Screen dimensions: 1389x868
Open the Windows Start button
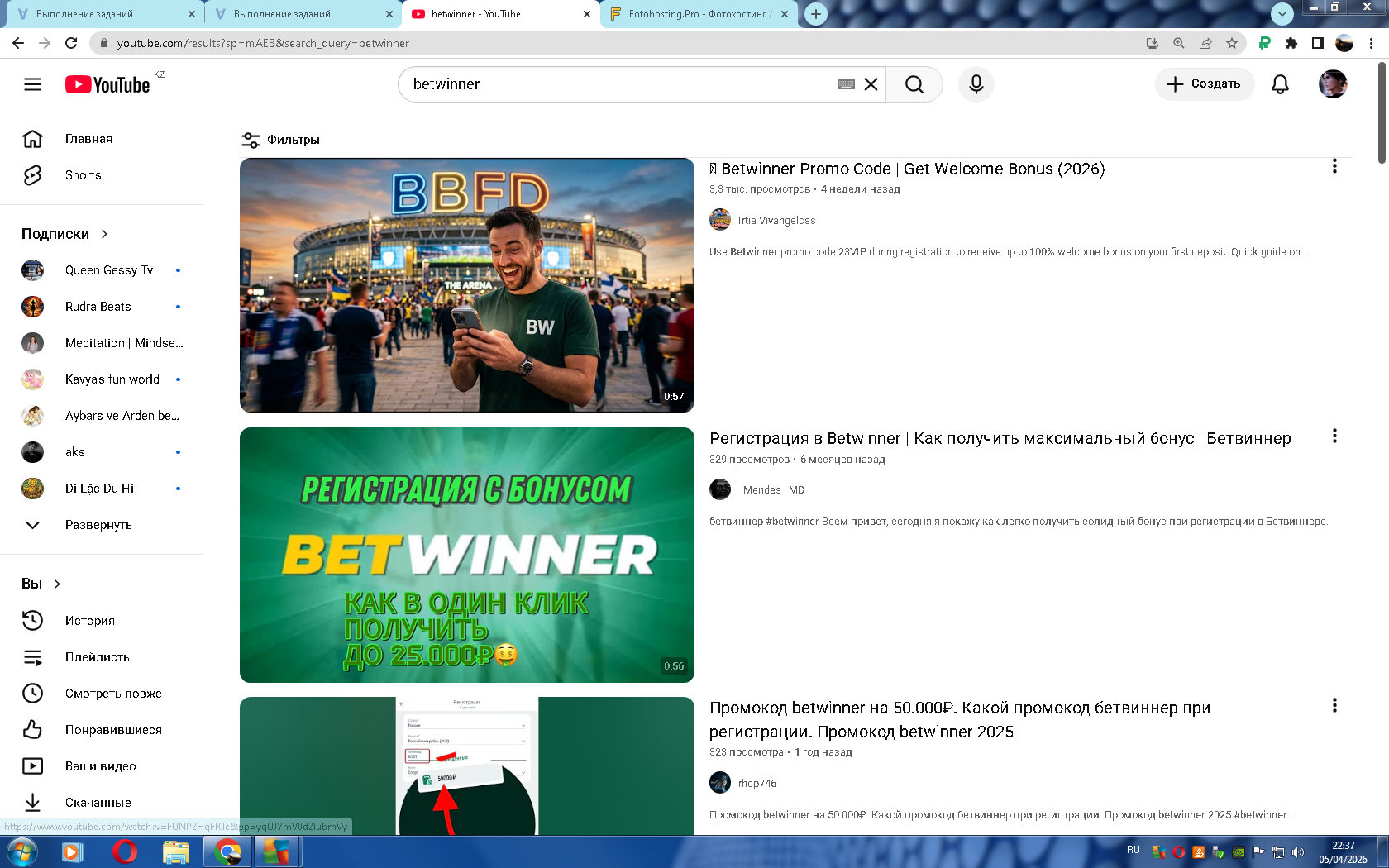tap(21, 851)
